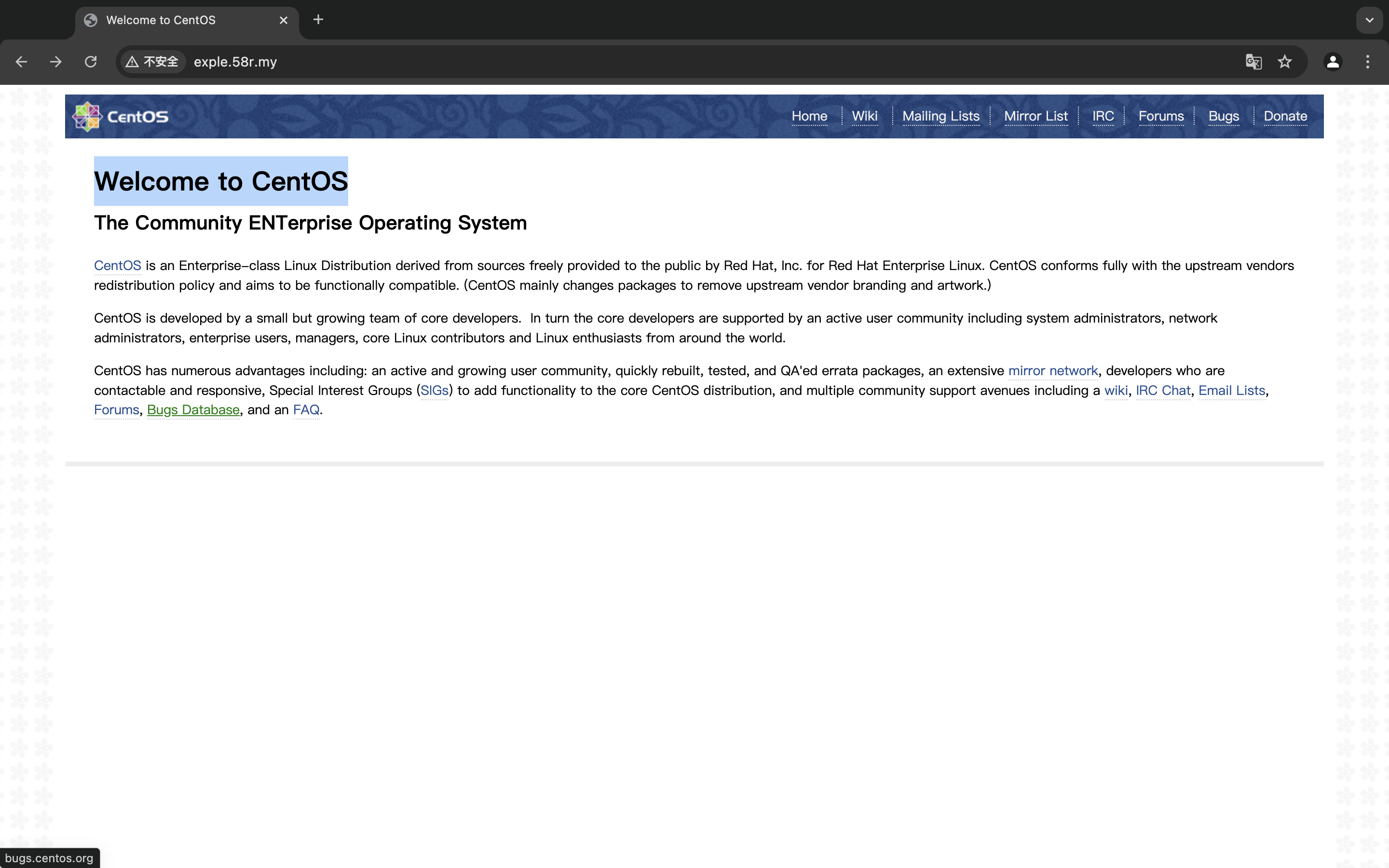
Task: Follow the Forums link in the paragraph
Action: pyautogui.click(x=117, y=410)
